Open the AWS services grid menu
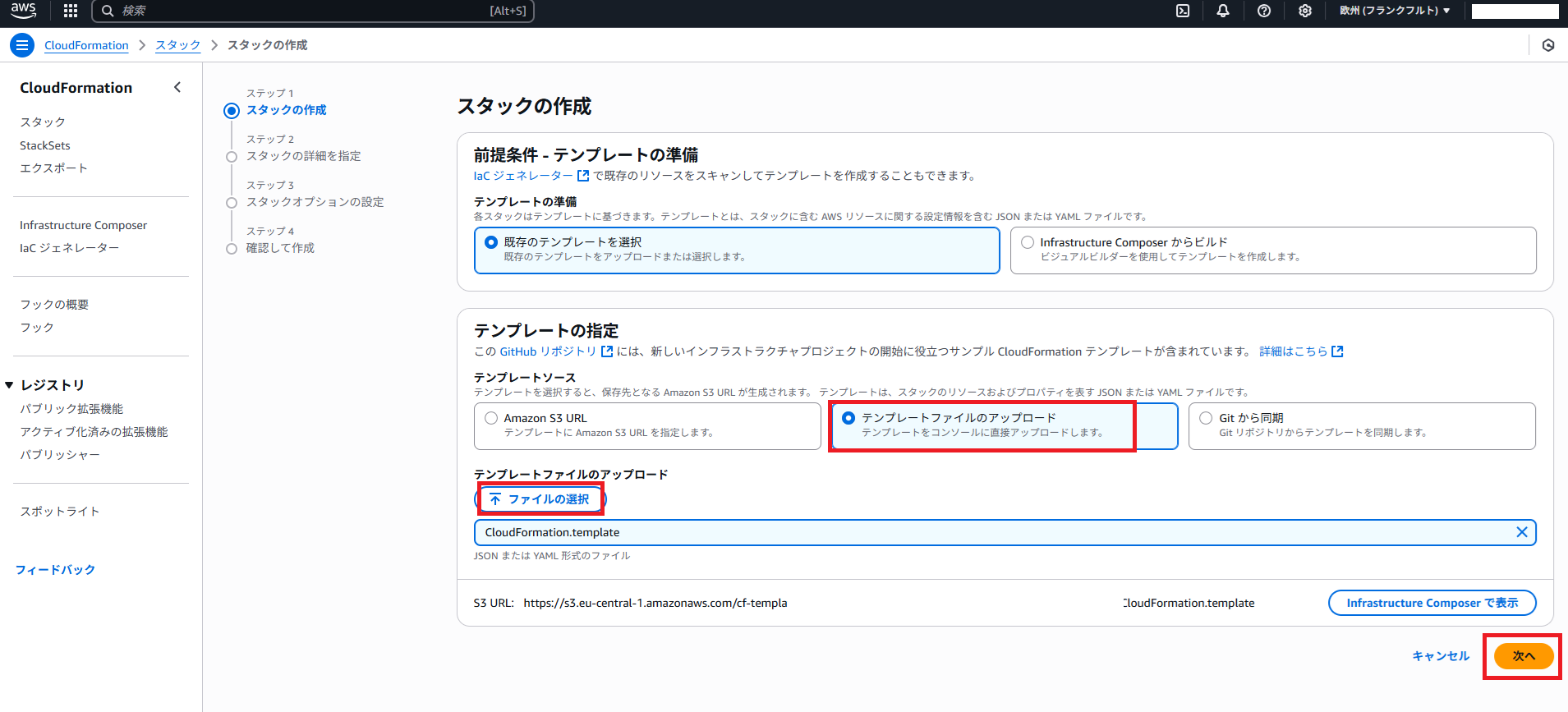 (71, 11)
